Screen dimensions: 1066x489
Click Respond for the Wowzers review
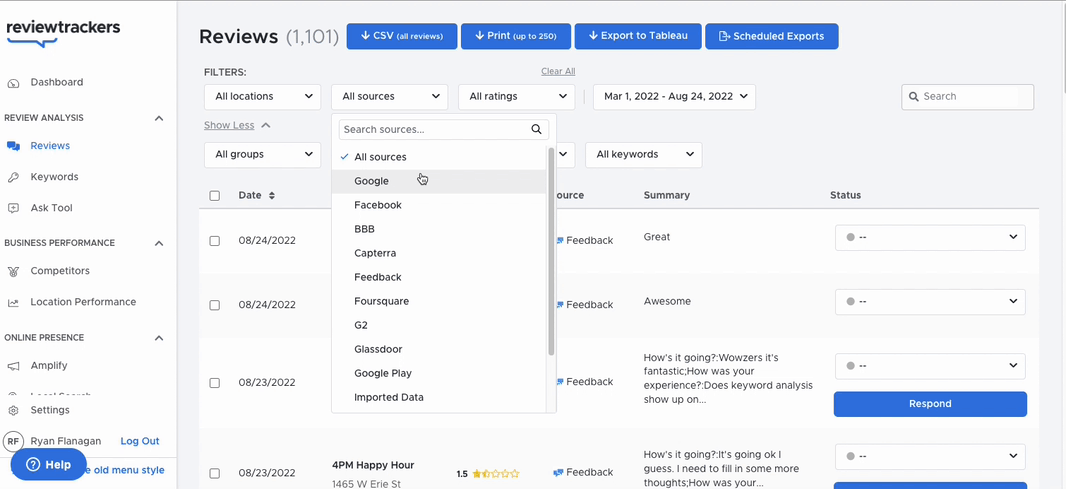[930, 404]
